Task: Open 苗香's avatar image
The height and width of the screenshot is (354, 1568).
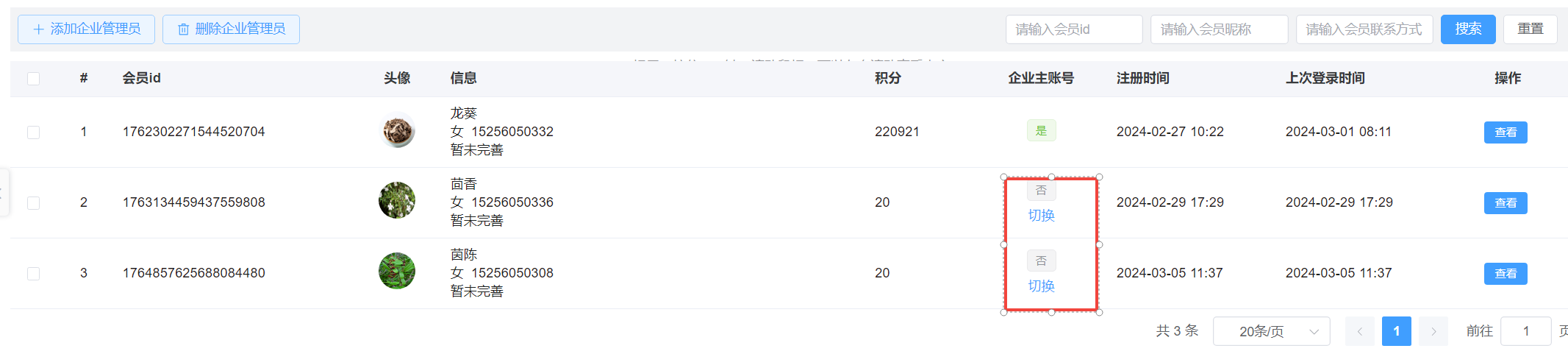Action: (x=397, y=200)
